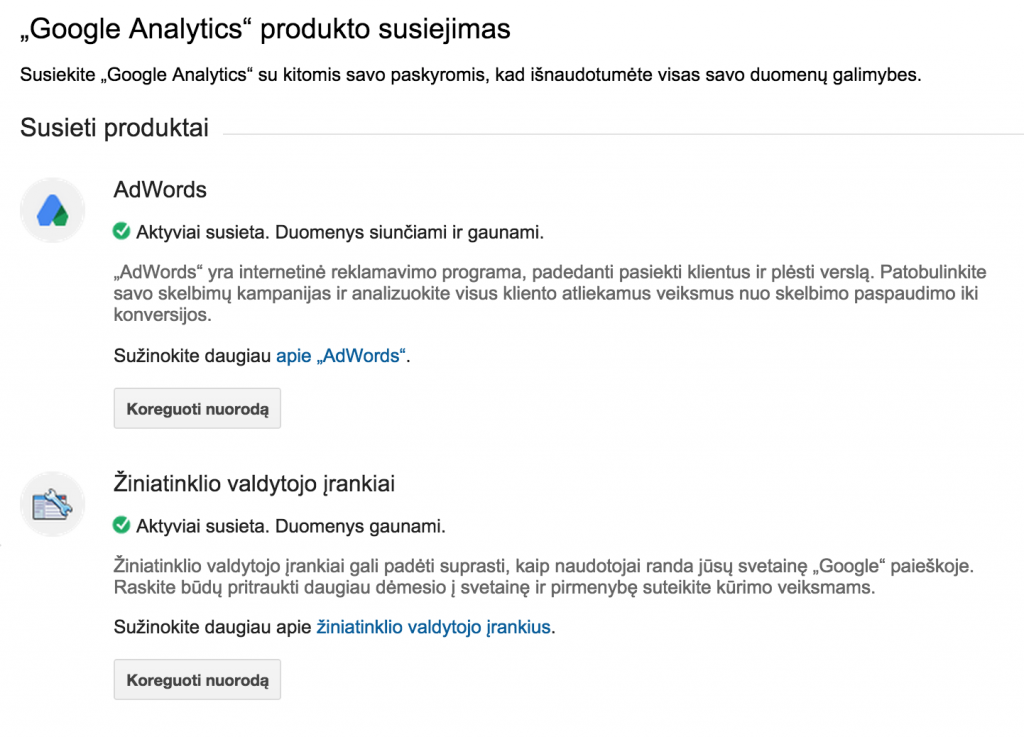Viewport: 1024px width, 737px height.
Task: Click the circular AdWords icon badge
Action: (x=52, y=210)
